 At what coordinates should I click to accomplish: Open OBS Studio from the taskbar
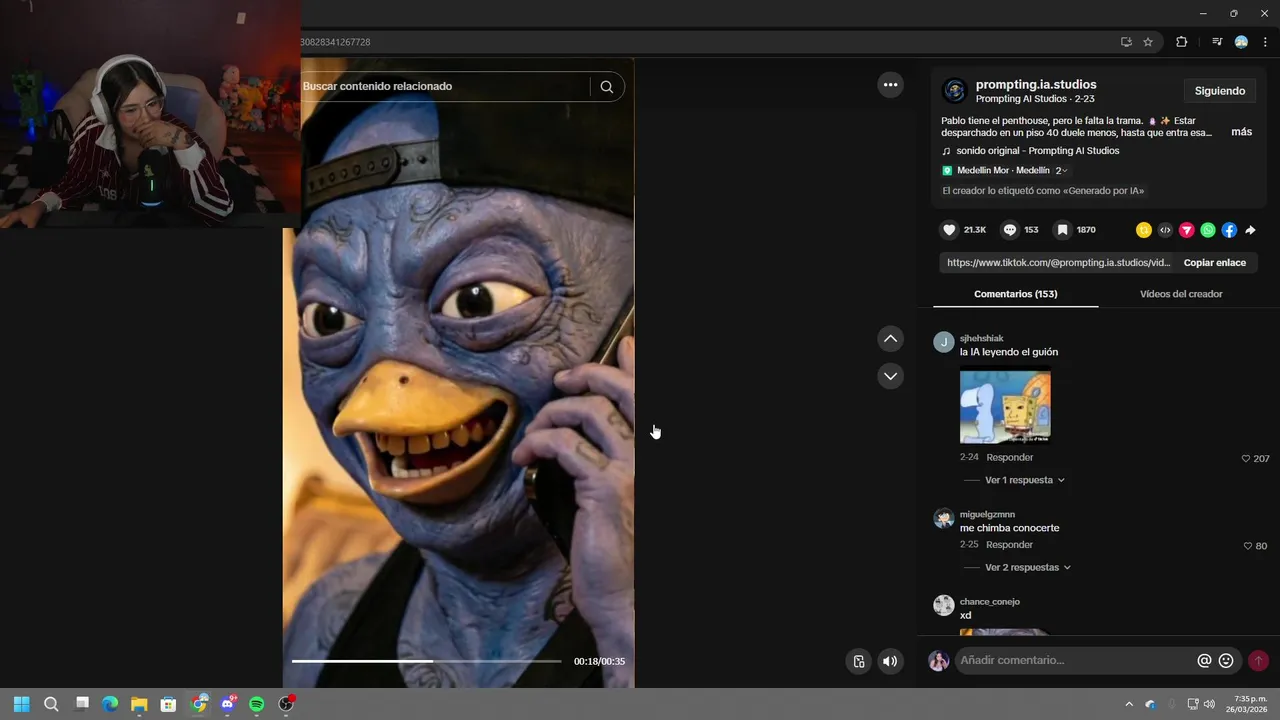pos(286,704)
